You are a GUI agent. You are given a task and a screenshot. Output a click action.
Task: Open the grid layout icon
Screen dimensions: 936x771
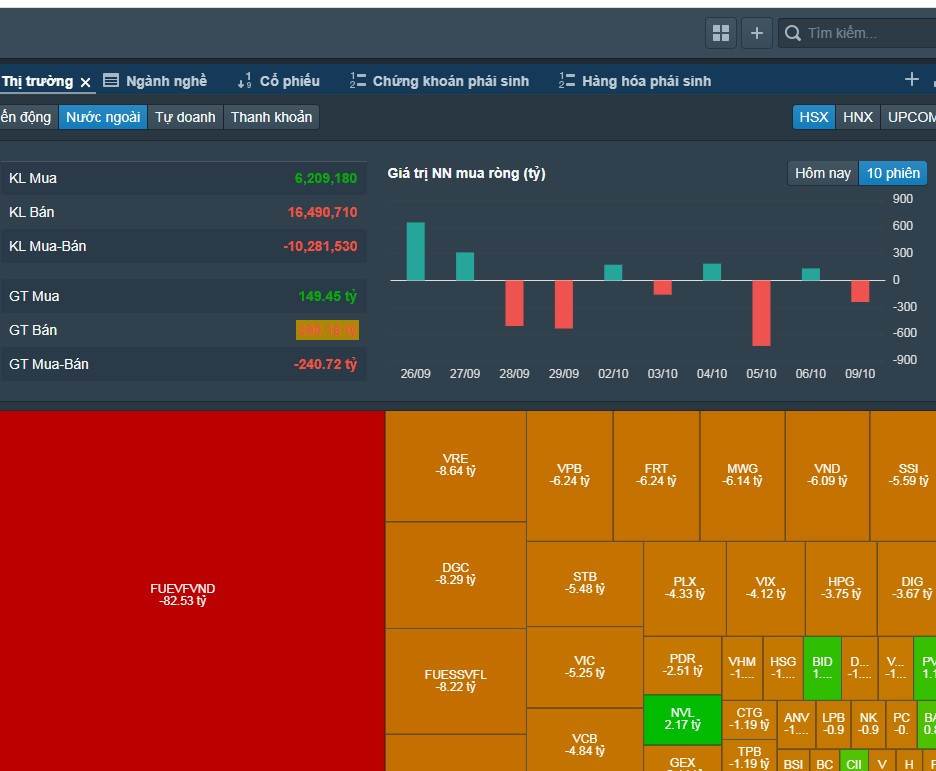click(721, 33)
